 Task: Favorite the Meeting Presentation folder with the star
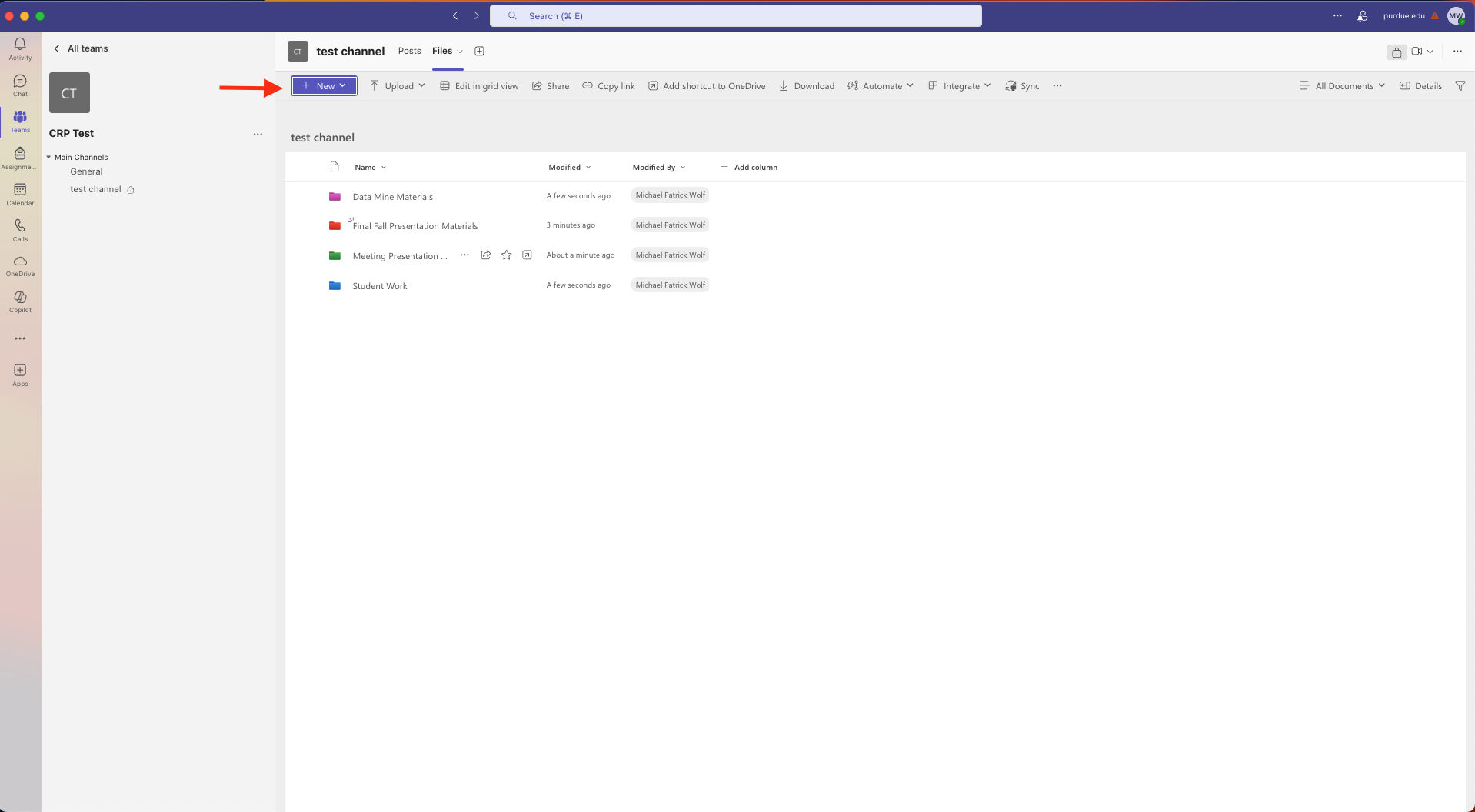506,255
